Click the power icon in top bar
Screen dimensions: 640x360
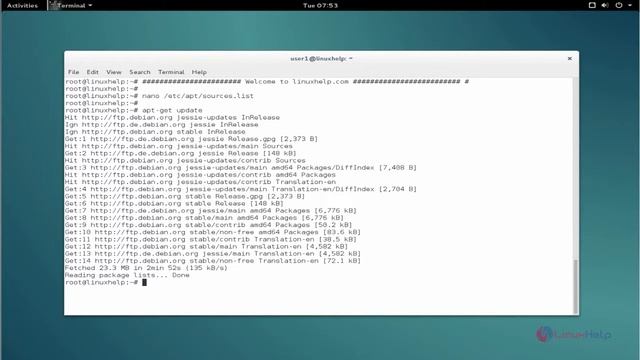[619, 5]
